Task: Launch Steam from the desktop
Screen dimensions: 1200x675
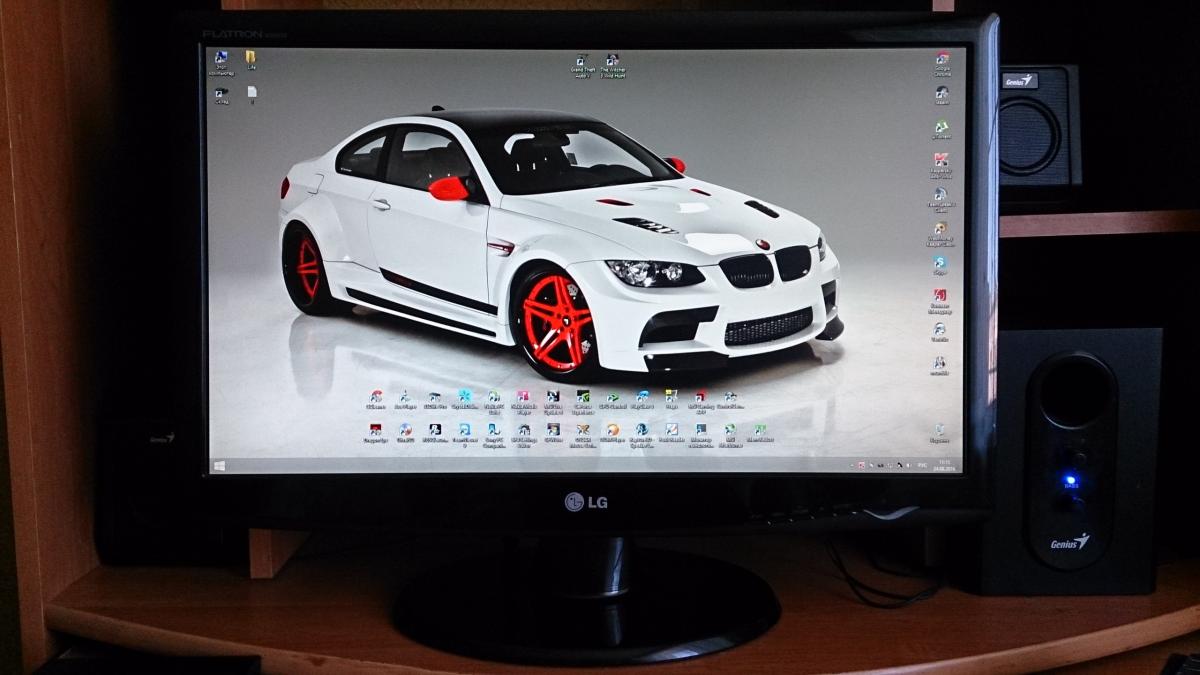Action: 941,94
